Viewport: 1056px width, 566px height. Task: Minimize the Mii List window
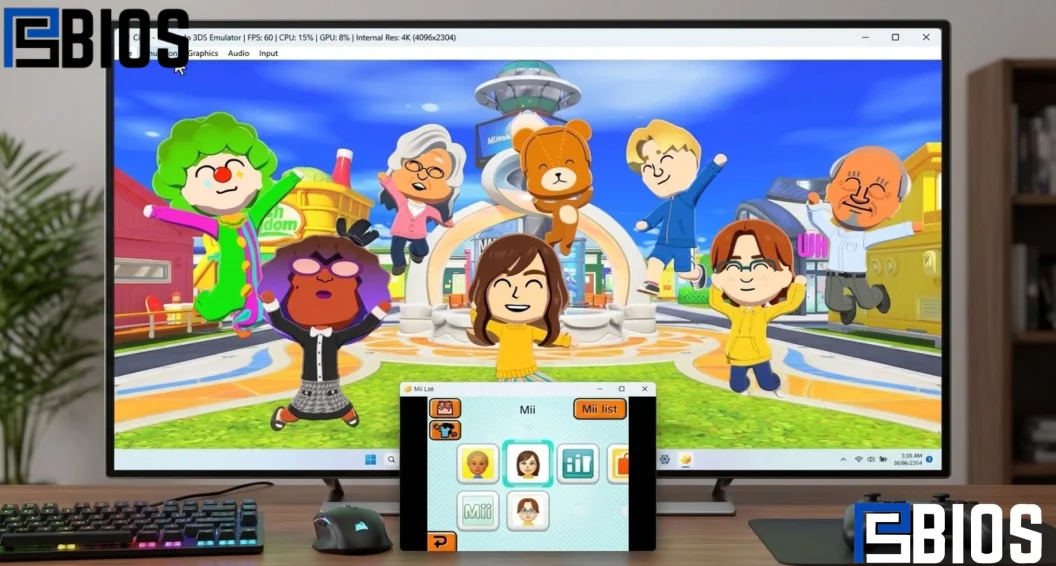[x=599, y=389]
